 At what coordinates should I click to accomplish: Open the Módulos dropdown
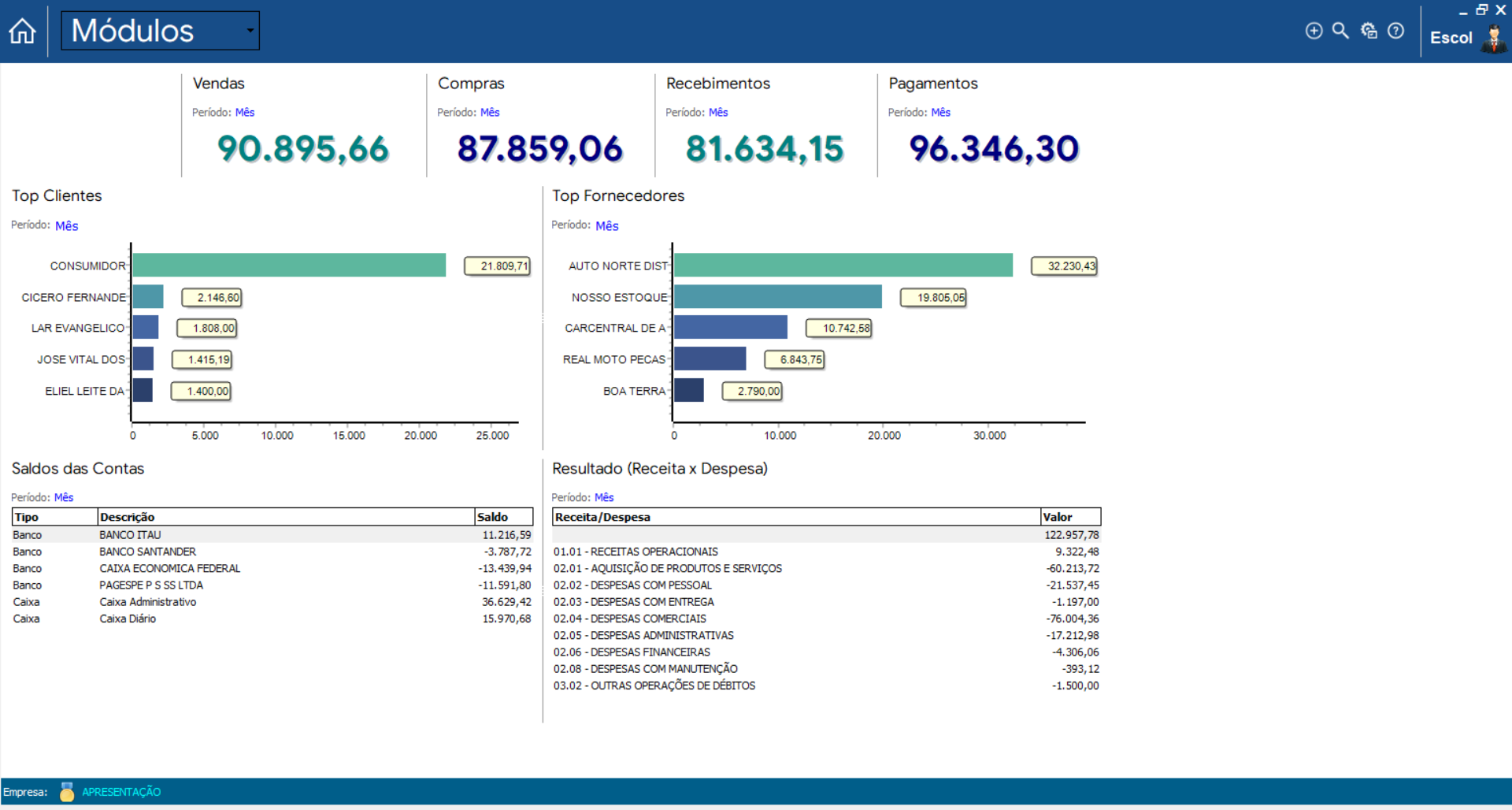(x=160, y=31)
